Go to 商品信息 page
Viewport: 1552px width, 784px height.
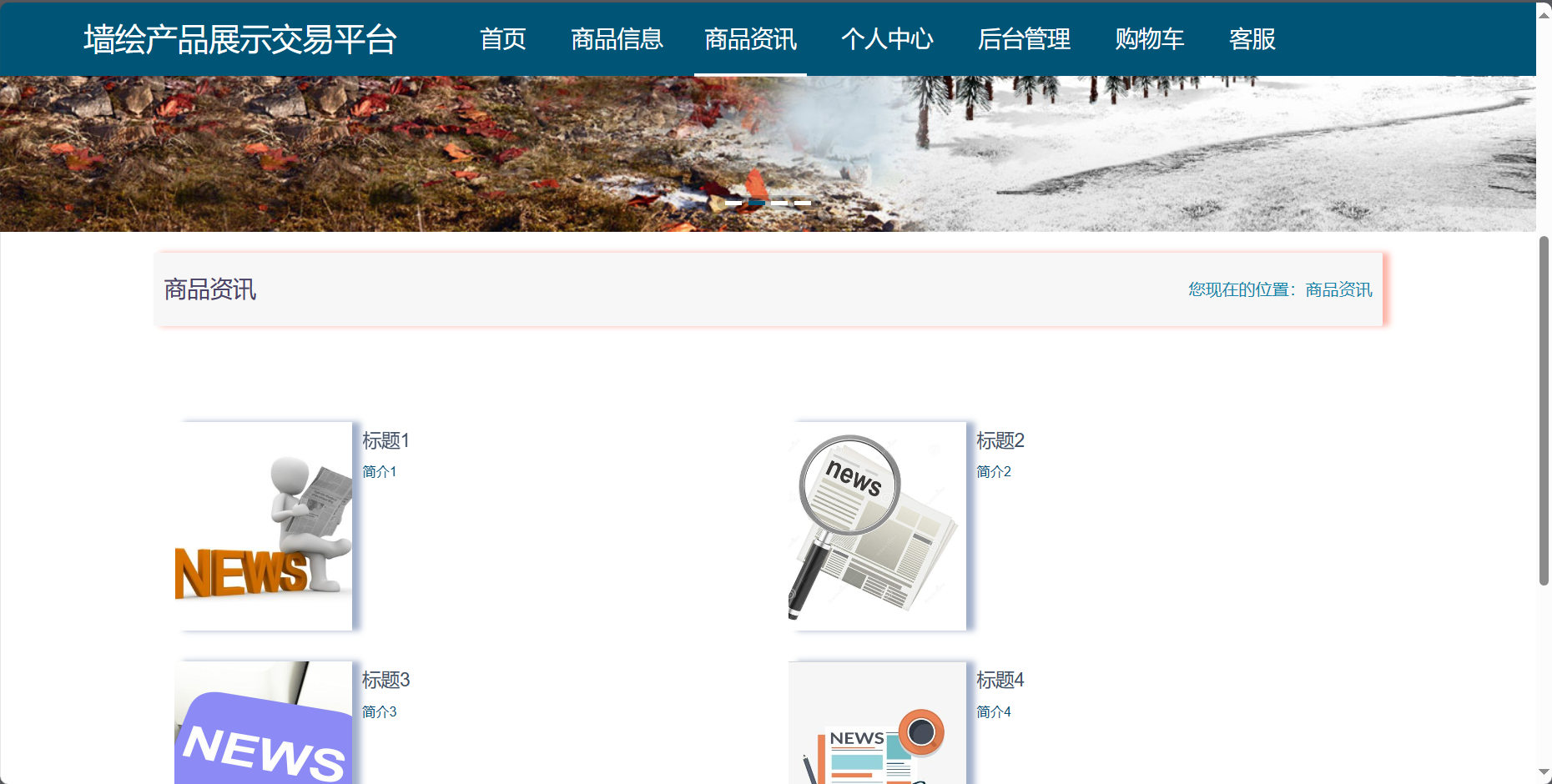617,39
